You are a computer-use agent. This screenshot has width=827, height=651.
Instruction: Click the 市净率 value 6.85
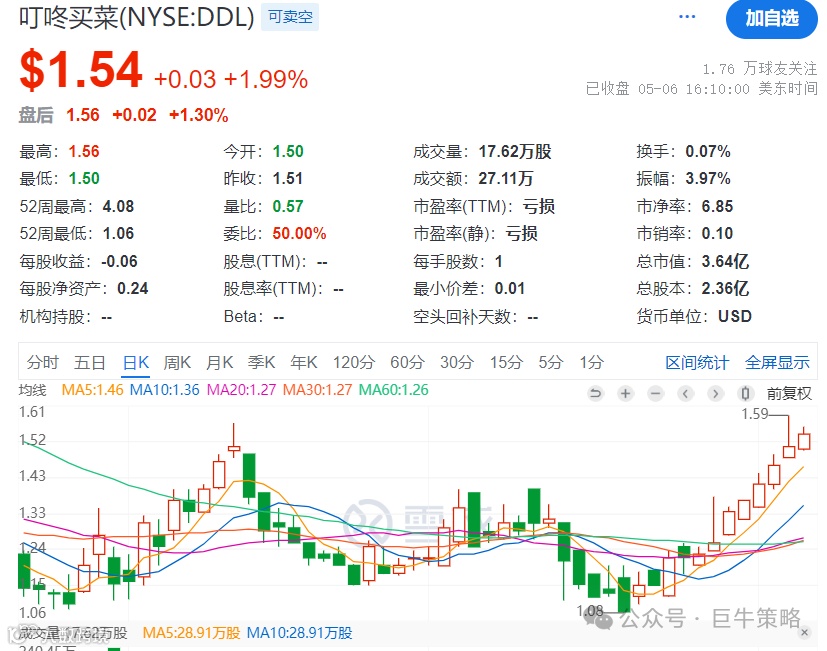[717, 206]
